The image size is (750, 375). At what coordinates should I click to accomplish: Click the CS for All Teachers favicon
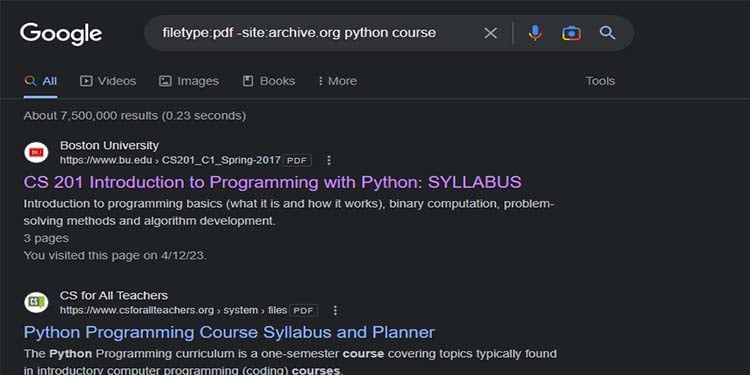click(36, 303)
